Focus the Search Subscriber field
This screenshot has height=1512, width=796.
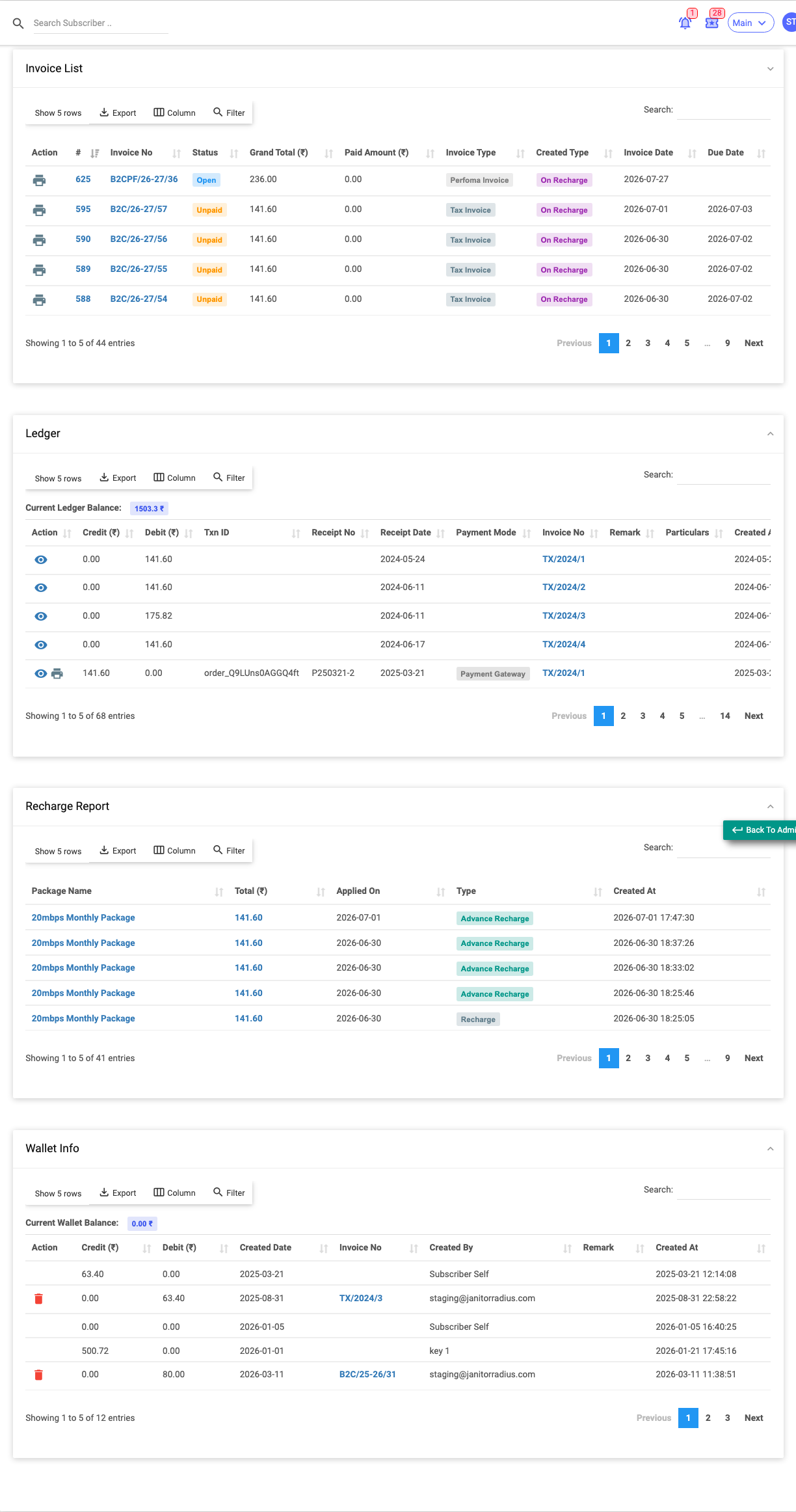click(100, 23)
